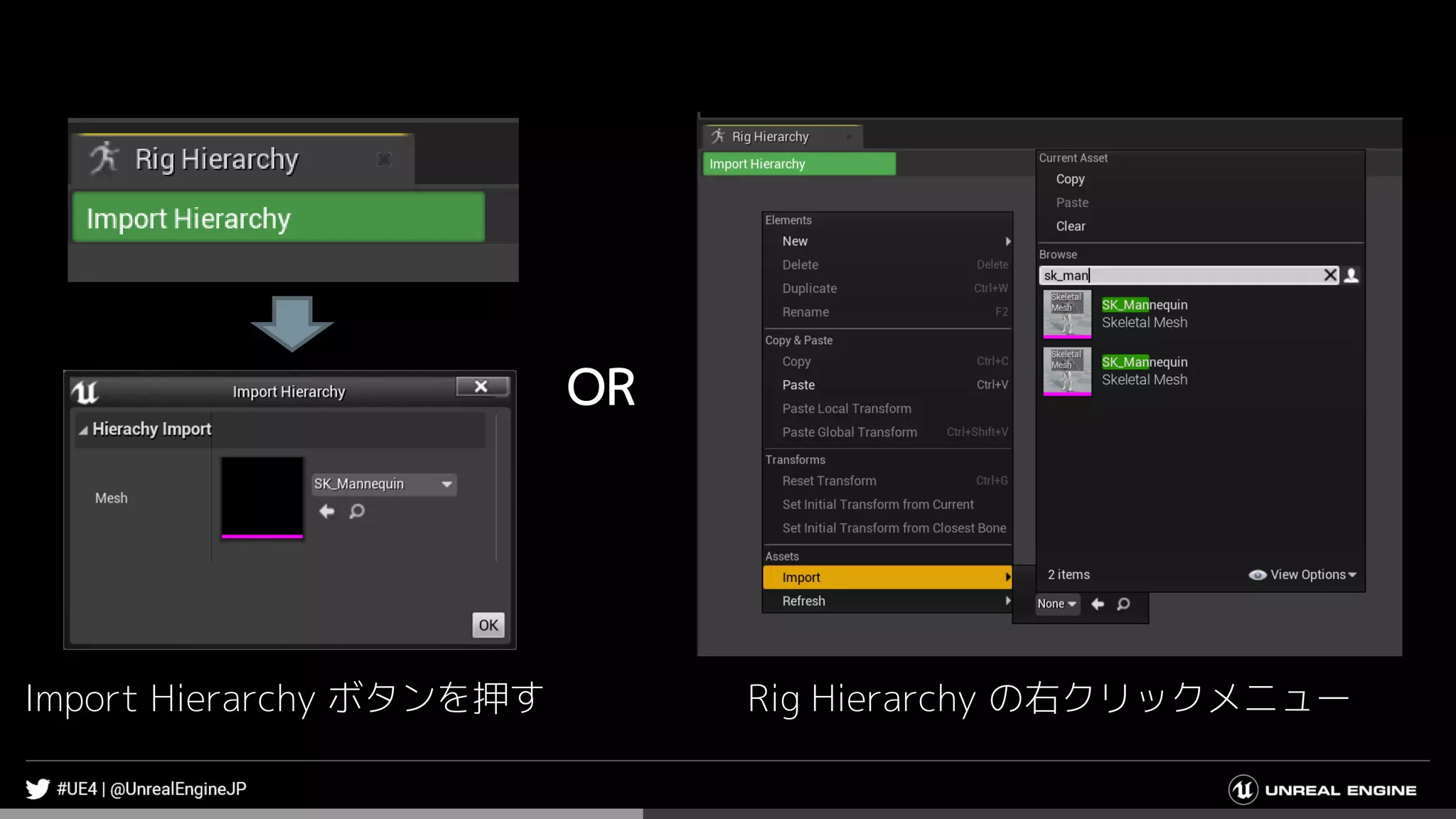Select Paste Local Transform
1456x819 pixels.
point(887,408)
